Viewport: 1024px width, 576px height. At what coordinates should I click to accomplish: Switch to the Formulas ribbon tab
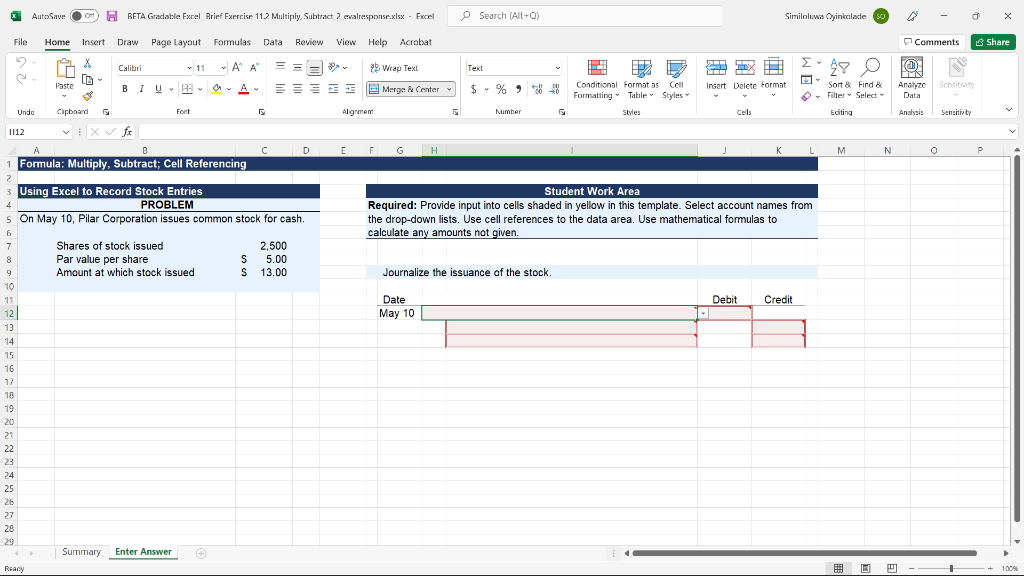coord(234,42)
